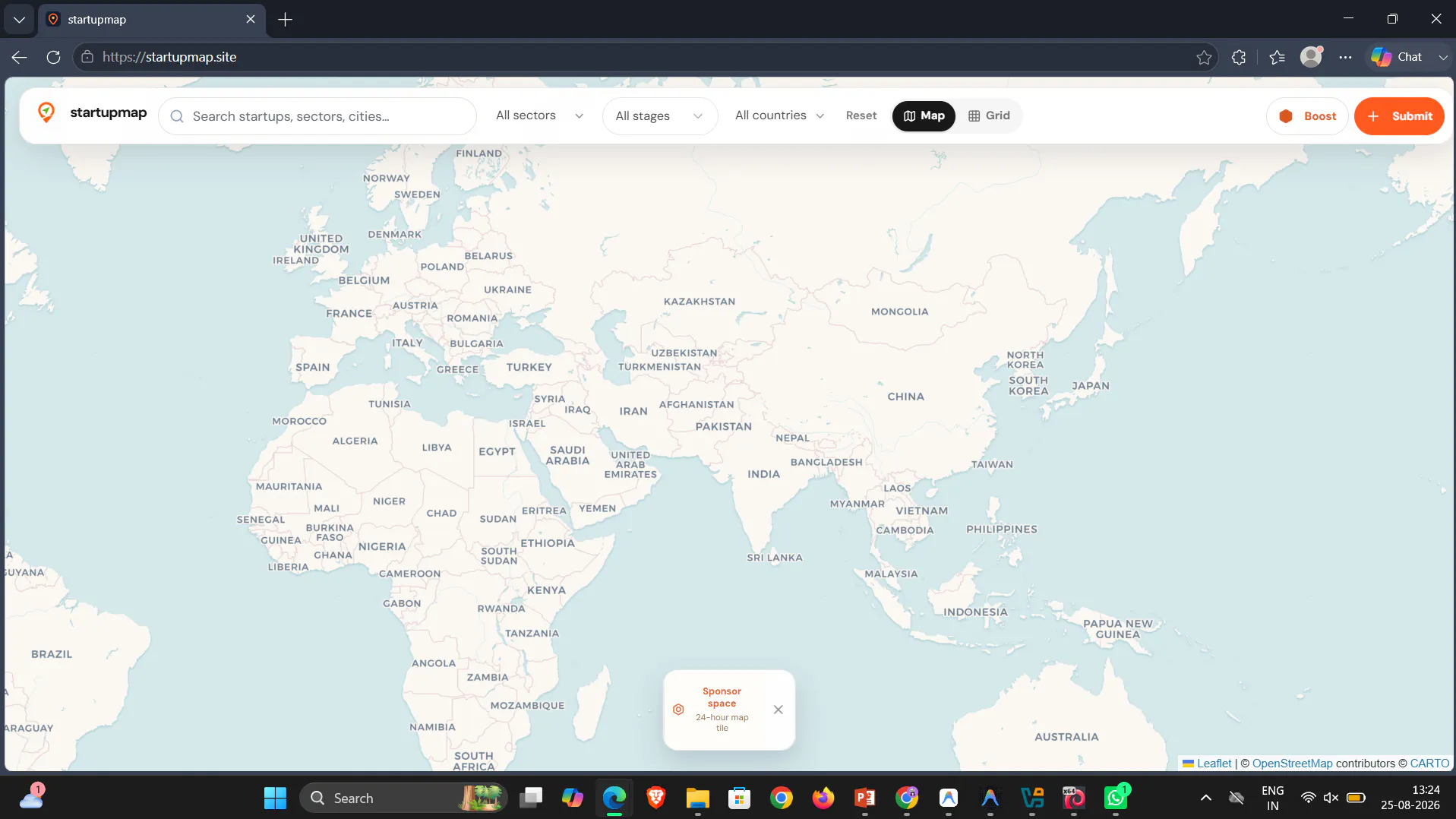The width and height of the screenshot is (1456, 819).
Task: Open the All stages dropdown
Action: (659, 116)
